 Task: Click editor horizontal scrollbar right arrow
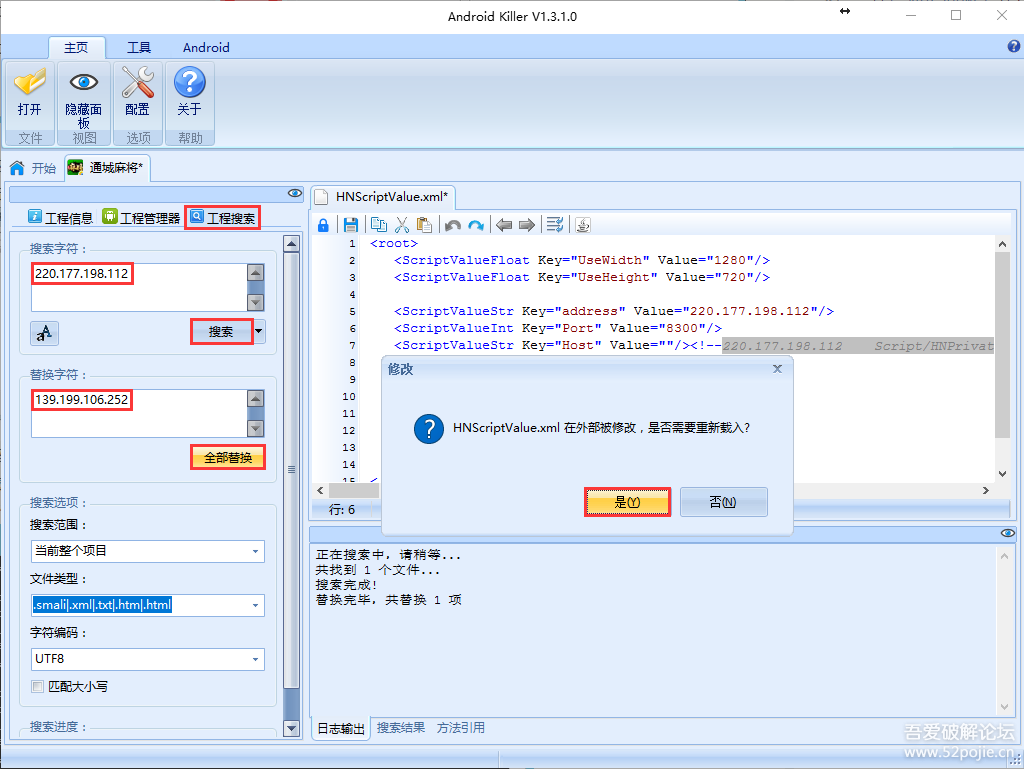986,490
